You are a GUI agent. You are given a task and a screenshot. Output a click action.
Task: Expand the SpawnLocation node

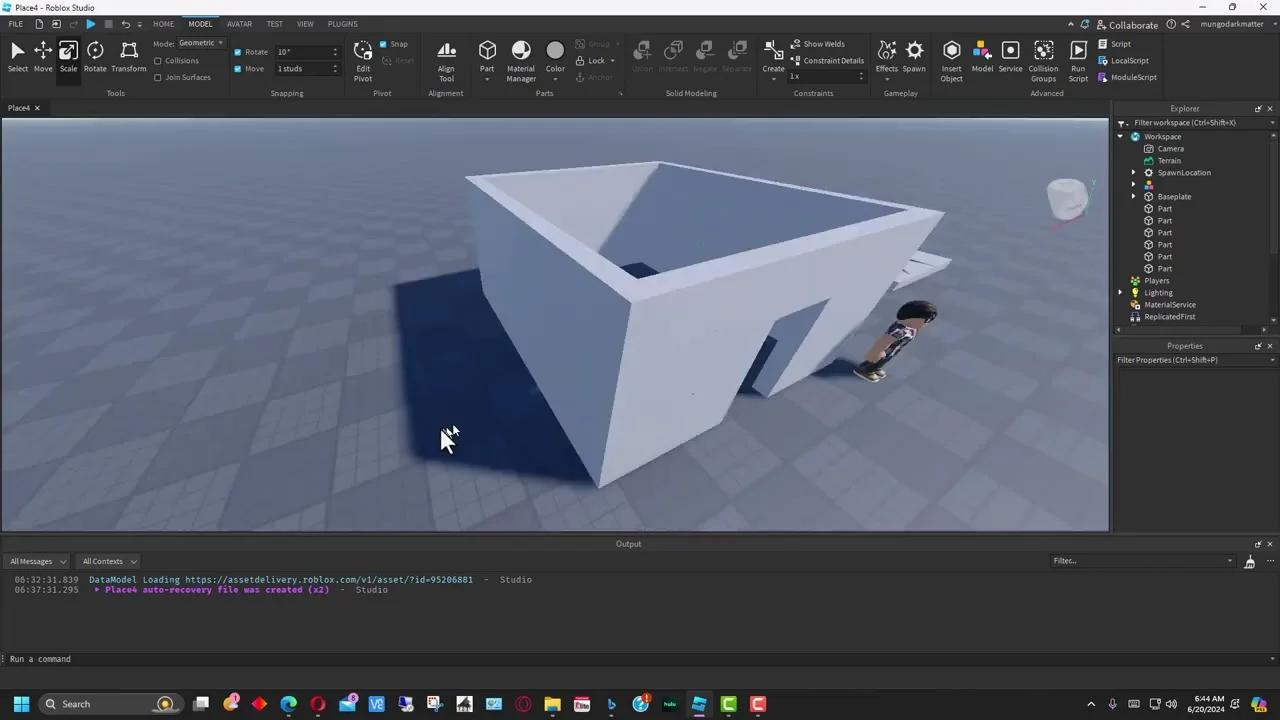point(1134,173)
